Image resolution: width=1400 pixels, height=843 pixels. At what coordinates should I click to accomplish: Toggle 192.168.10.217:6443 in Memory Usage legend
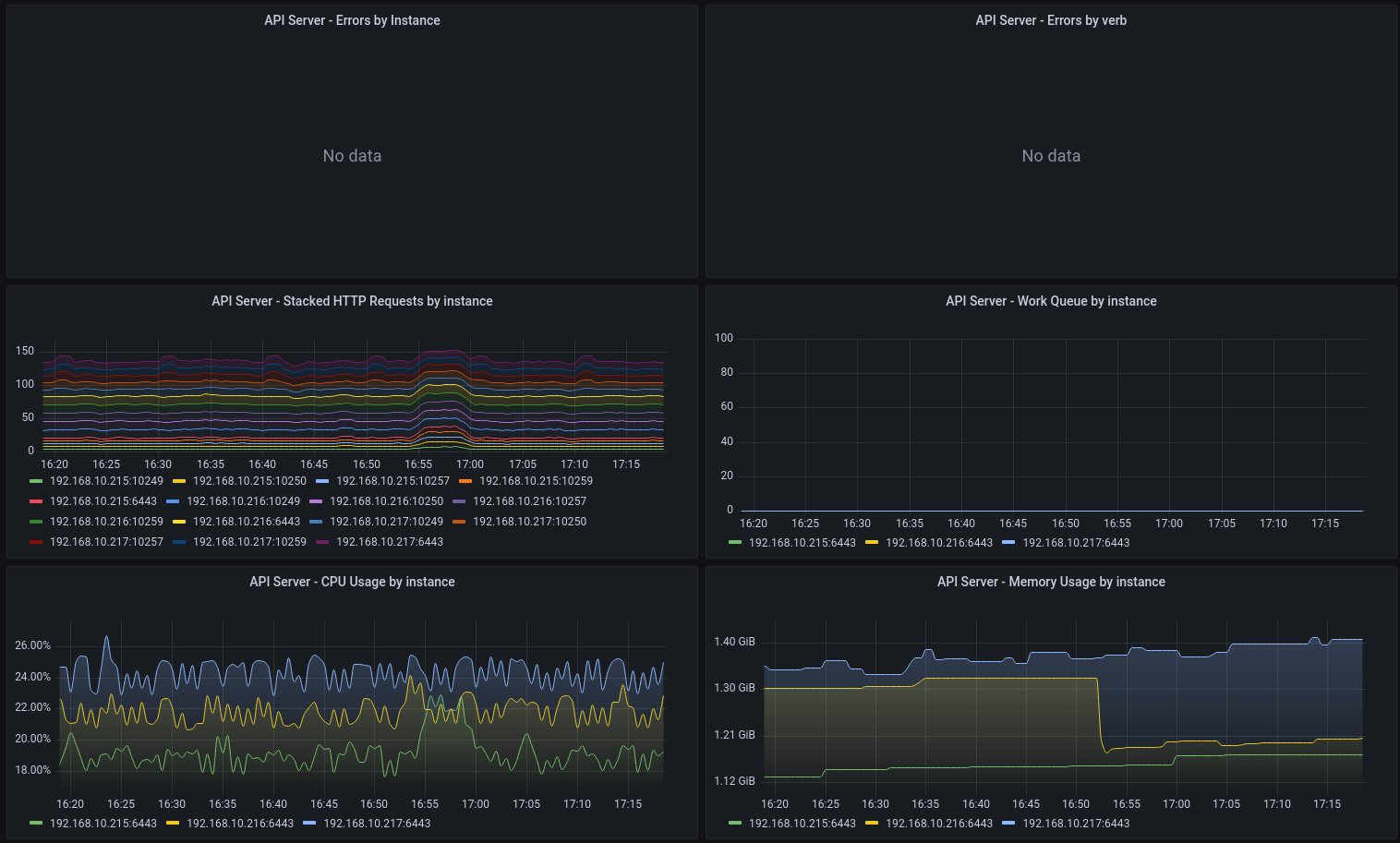click(1076, 824)
